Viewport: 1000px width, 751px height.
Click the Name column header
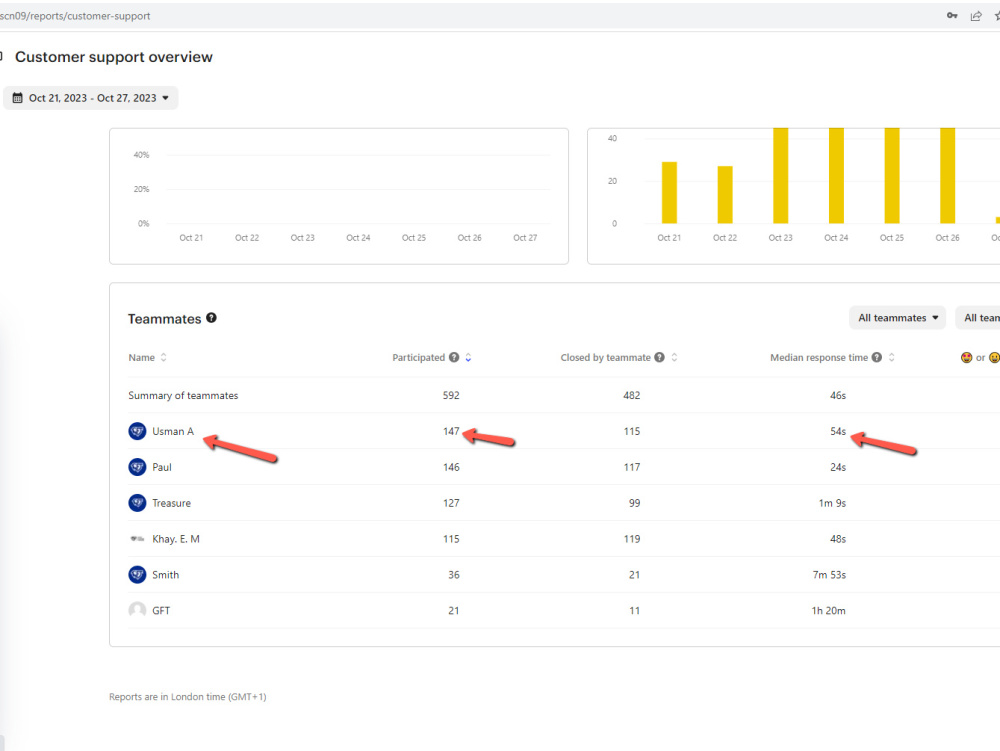coord(142,358)
